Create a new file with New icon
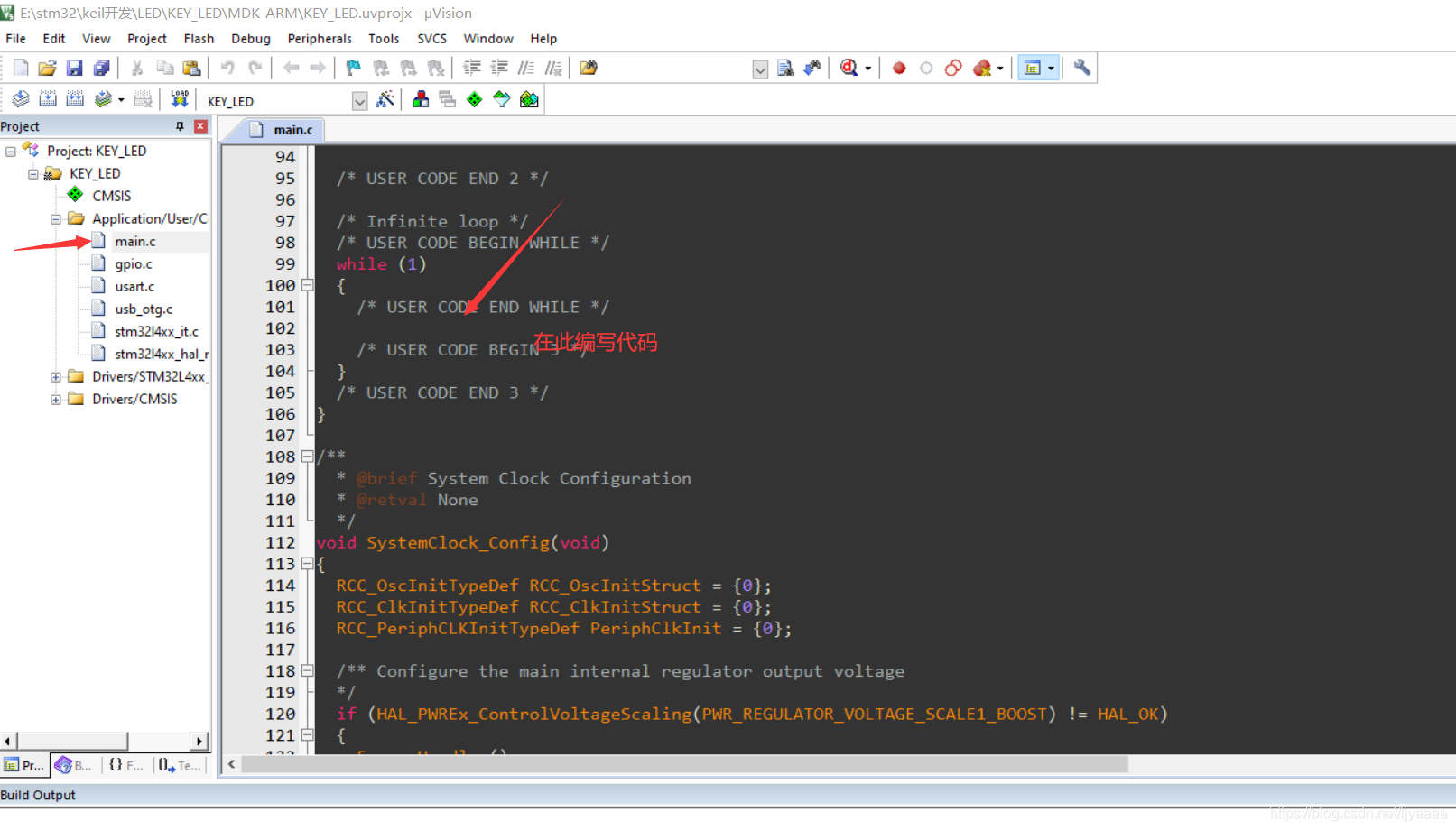 21,68
